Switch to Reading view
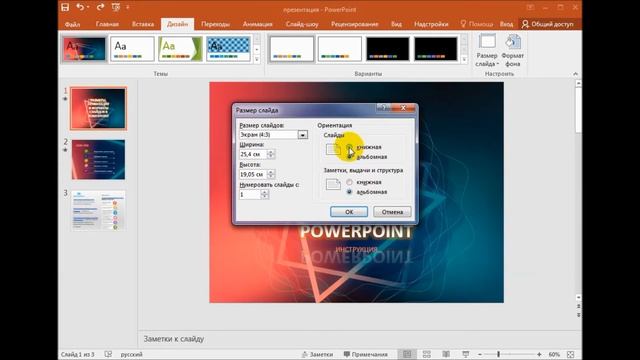Screen dimensions: 640x360 click(446, 354)
